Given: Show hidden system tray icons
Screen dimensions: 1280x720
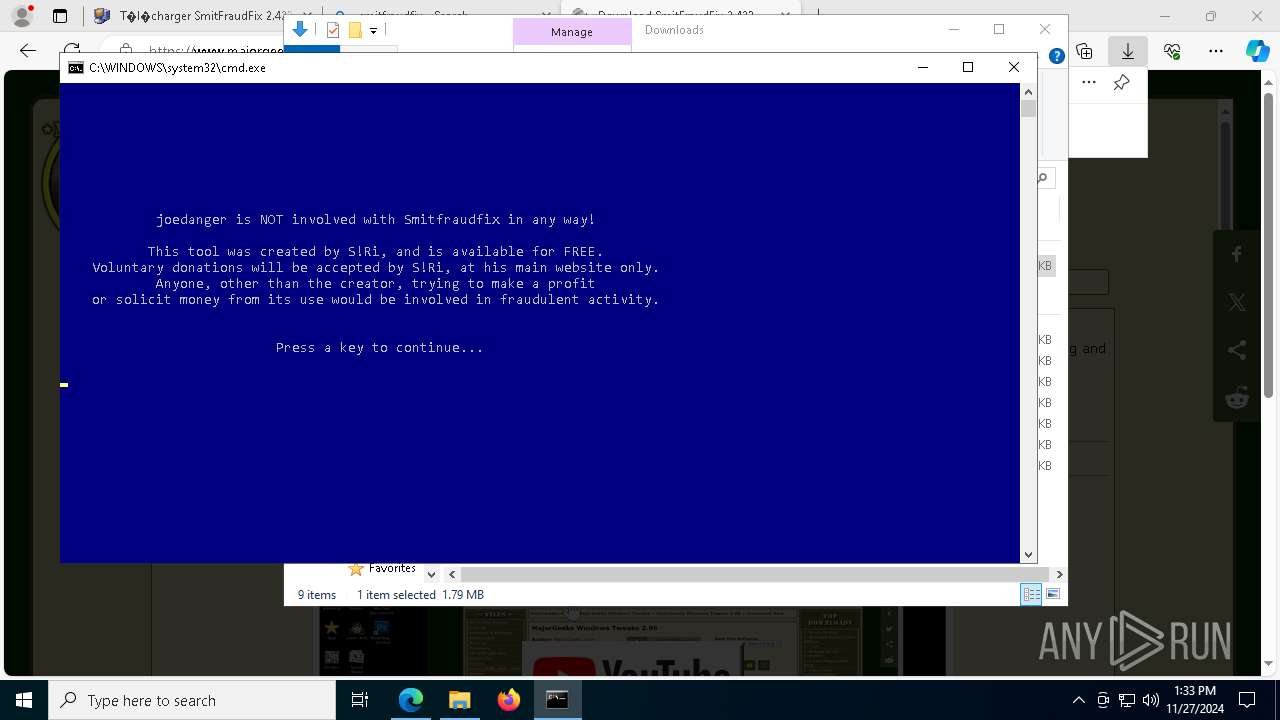Looking at the screenshot, I should click(1078, 700).
